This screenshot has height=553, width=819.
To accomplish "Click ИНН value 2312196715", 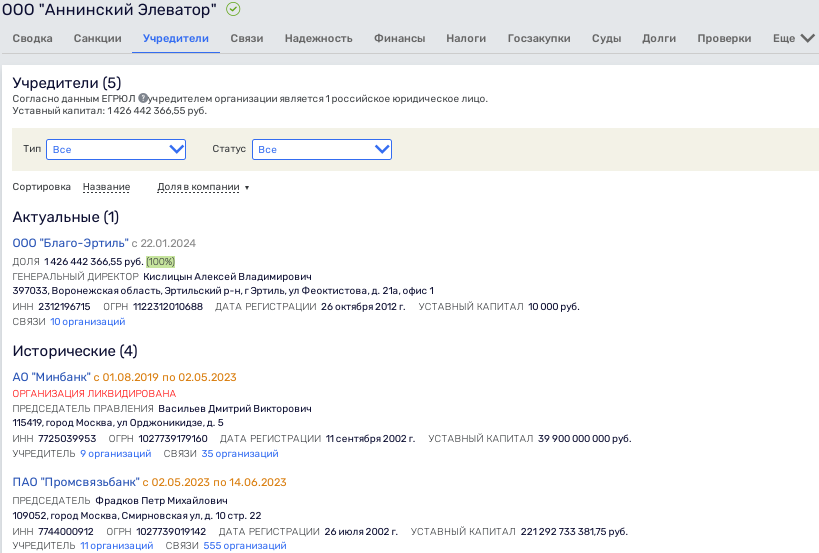I will click(64, 307).
